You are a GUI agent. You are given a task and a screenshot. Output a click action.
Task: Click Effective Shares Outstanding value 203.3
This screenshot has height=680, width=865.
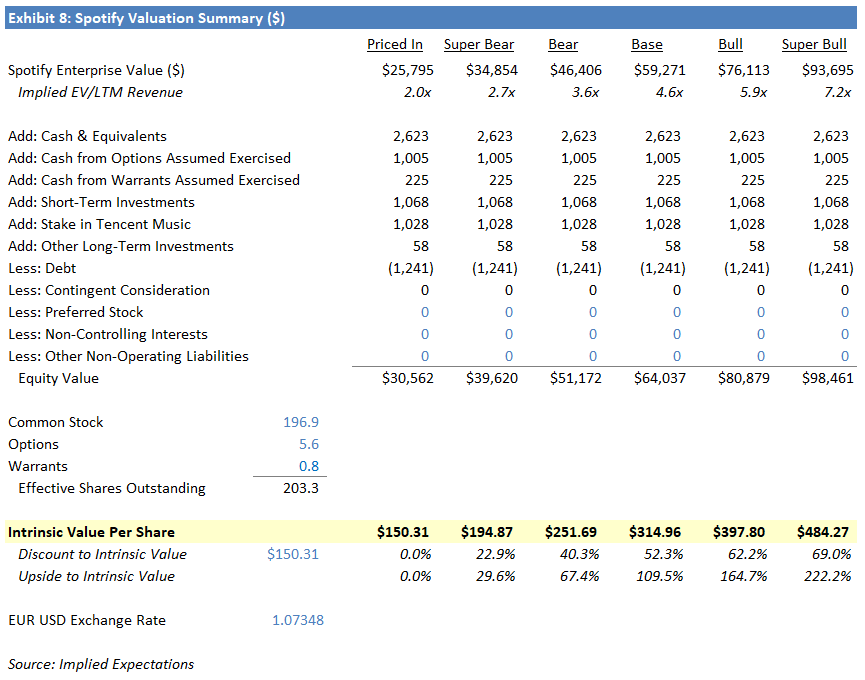[x=301, y=489]
